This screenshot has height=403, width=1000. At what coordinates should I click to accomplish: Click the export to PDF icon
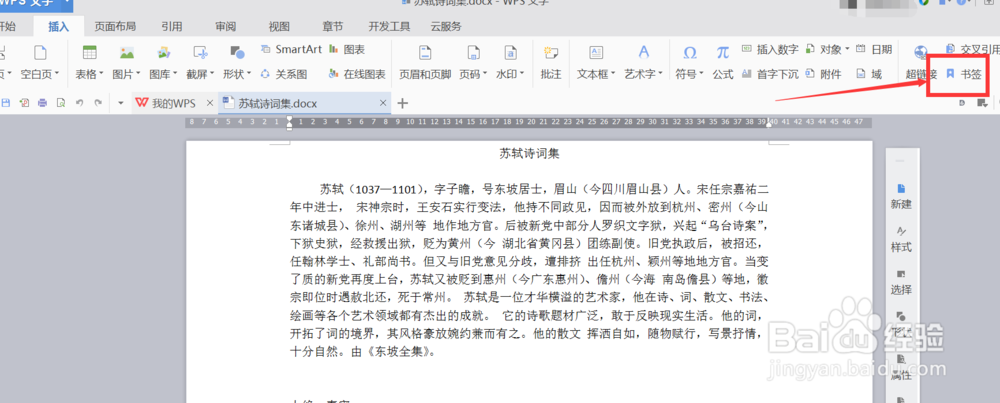tap(24, 103)
